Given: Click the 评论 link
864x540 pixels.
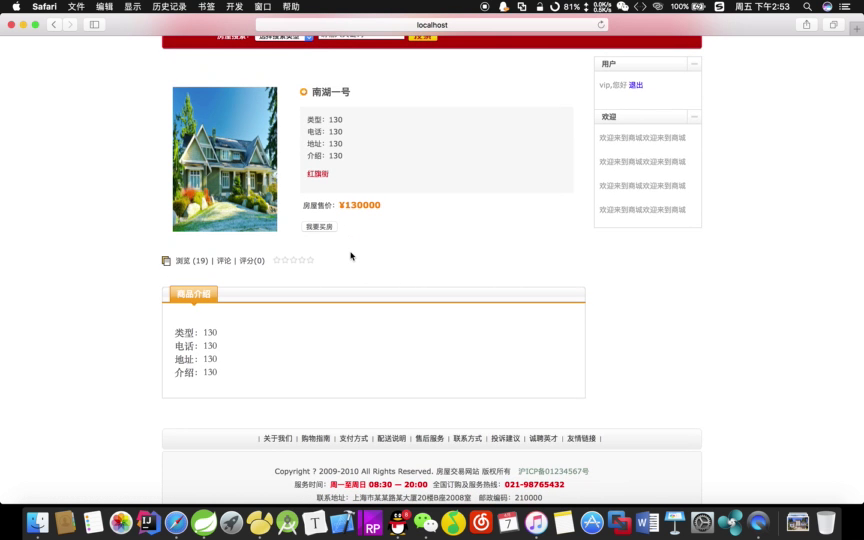Looking at the screenshot, I should (224, 261).
